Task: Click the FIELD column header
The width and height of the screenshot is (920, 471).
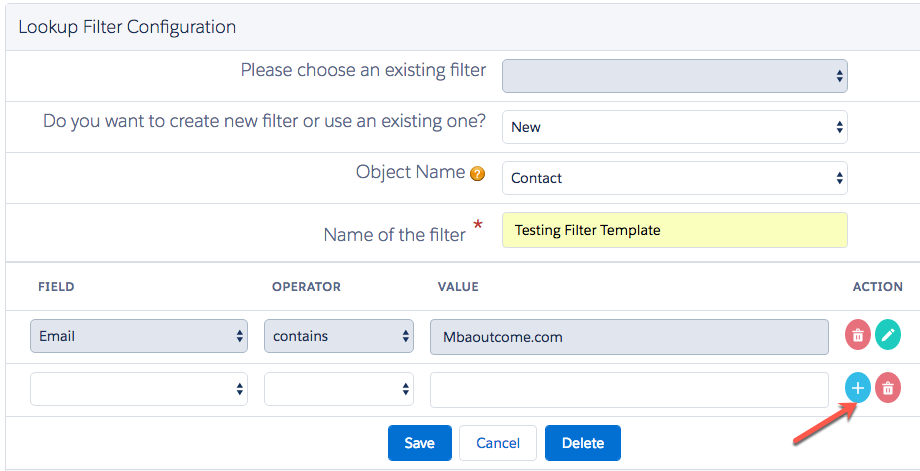Action: point(56,287)
